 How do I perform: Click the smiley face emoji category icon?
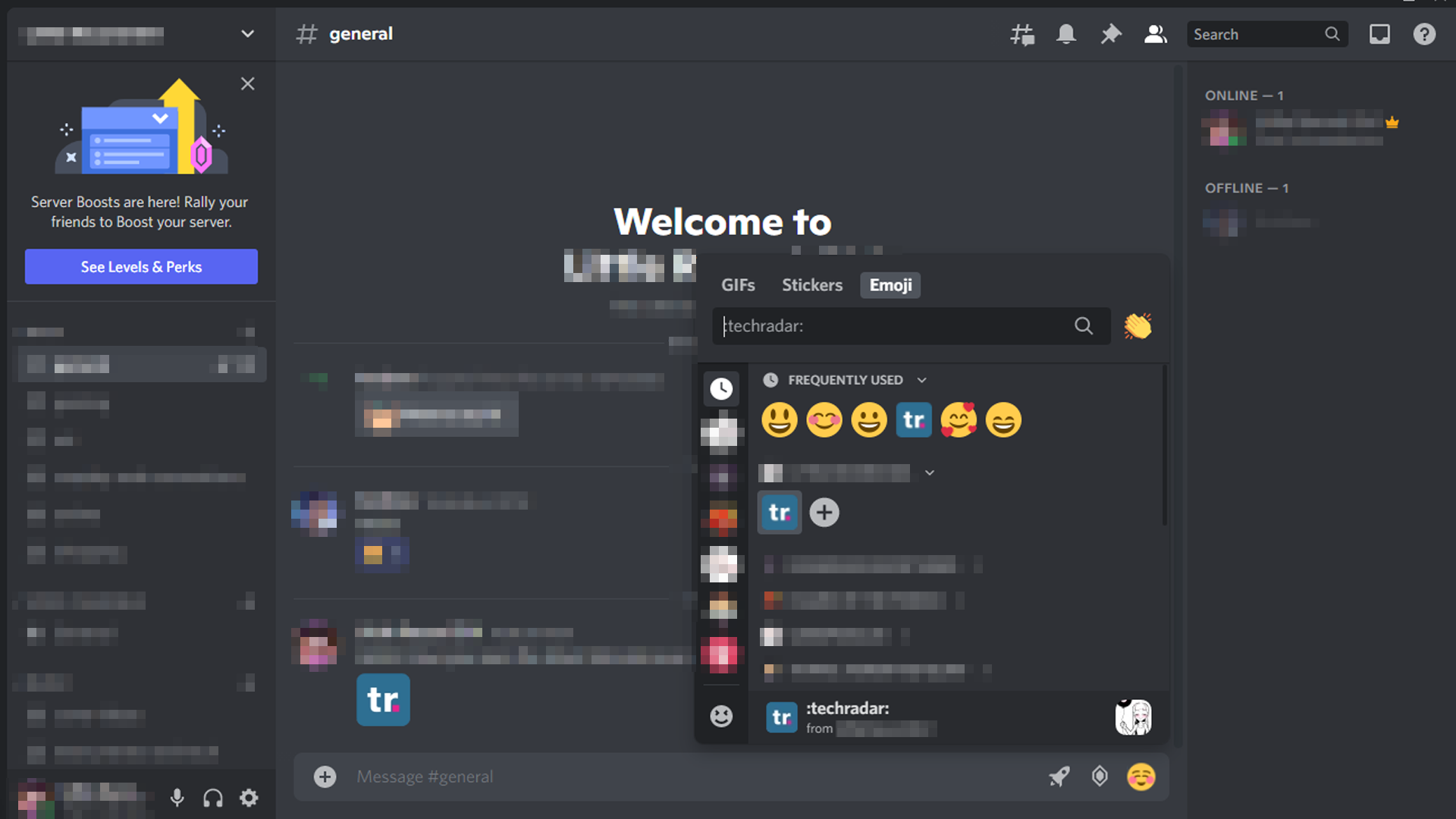click(x=721, y=715)
